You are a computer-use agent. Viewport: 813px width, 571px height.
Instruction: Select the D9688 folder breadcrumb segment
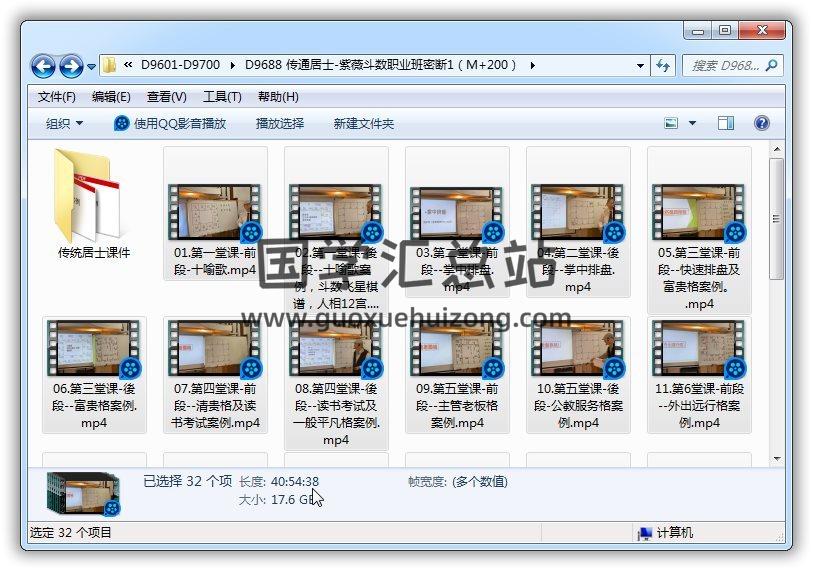click(x=381, y=65)
